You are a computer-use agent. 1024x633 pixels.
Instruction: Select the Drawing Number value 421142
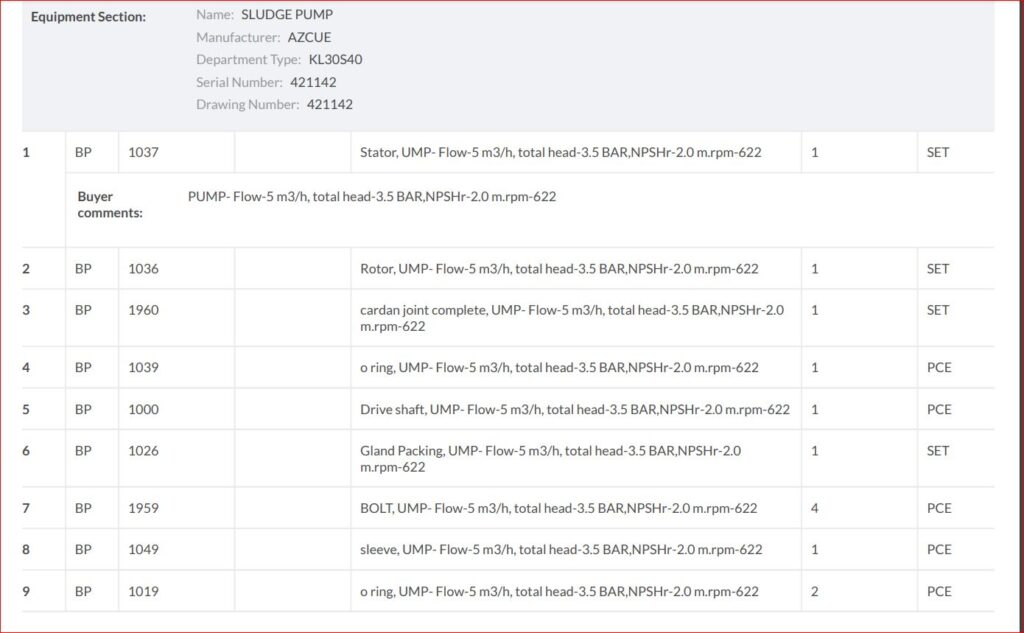pos(329,105)
